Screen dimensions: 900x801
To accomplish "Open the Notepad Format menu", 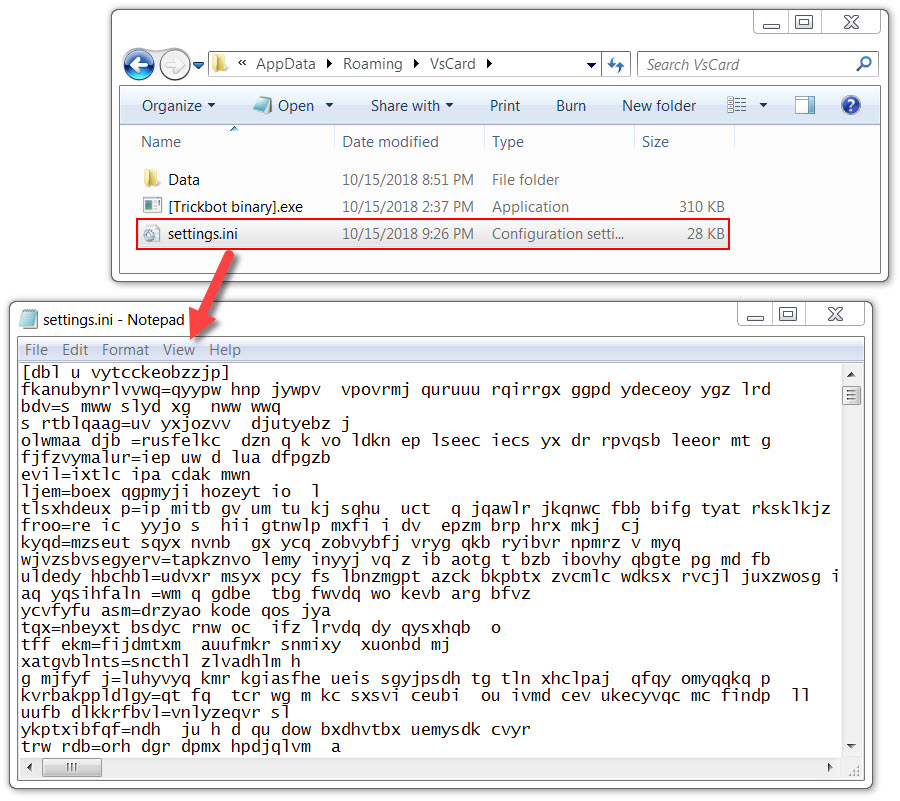I will tap(125, 349).
